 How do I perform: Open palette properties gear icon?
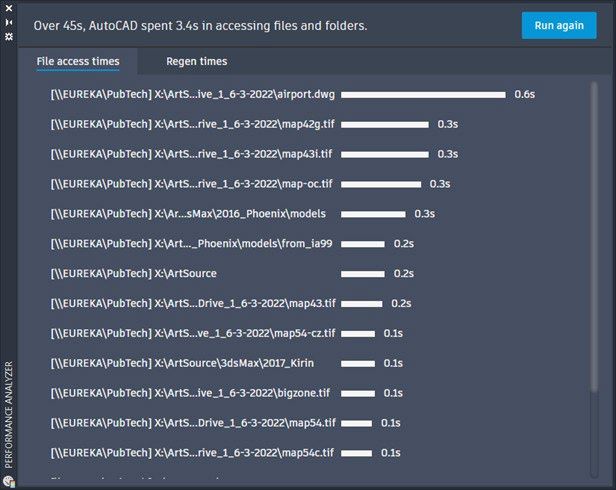tap(9, 37)
